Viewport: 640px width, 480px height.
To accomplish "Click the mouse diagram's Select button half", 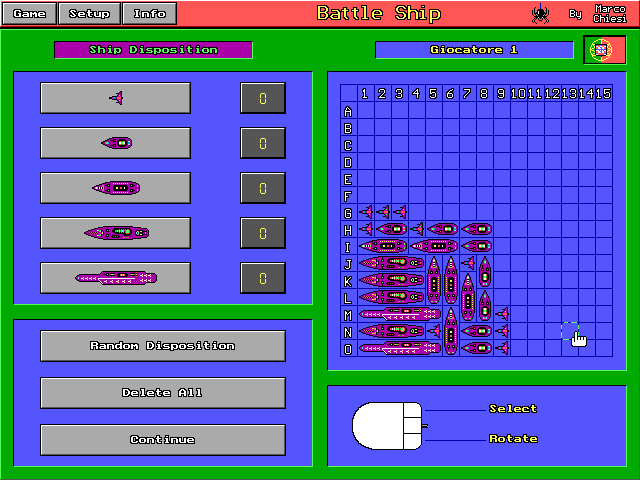I will 413,410.
